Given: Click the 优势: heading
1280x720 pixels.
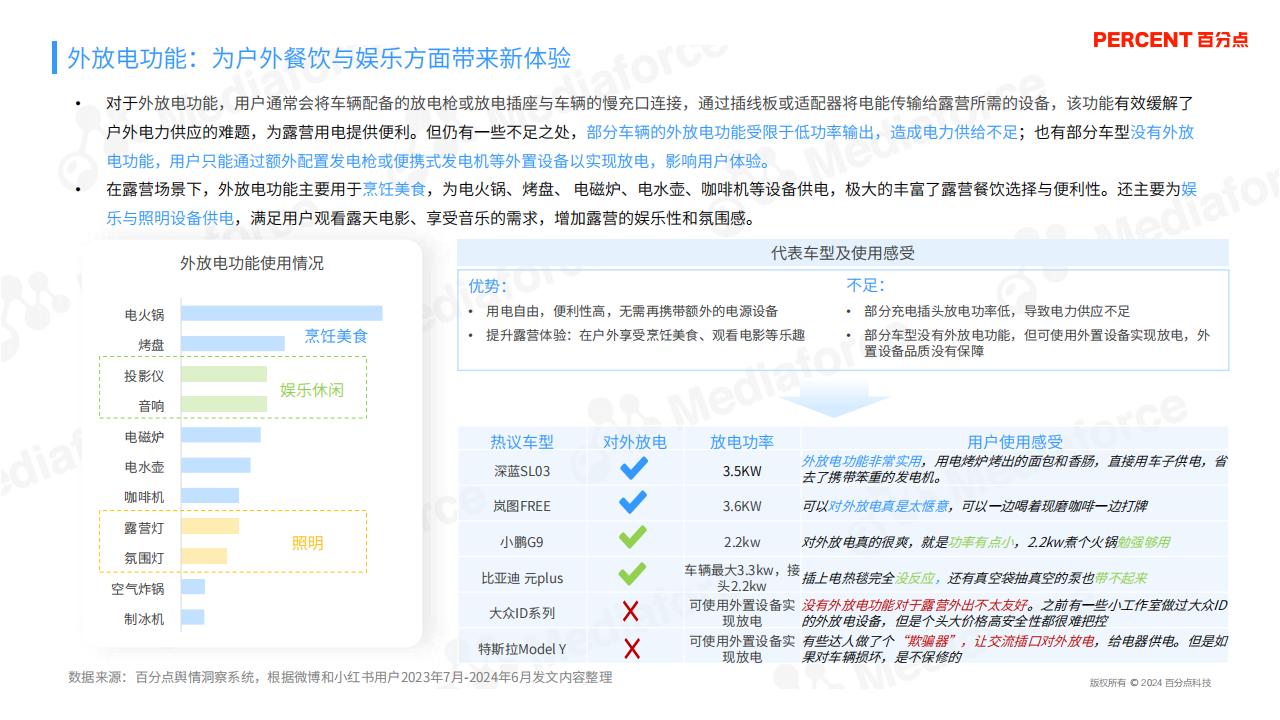Looking at the screenshot, I should point(488,286).
